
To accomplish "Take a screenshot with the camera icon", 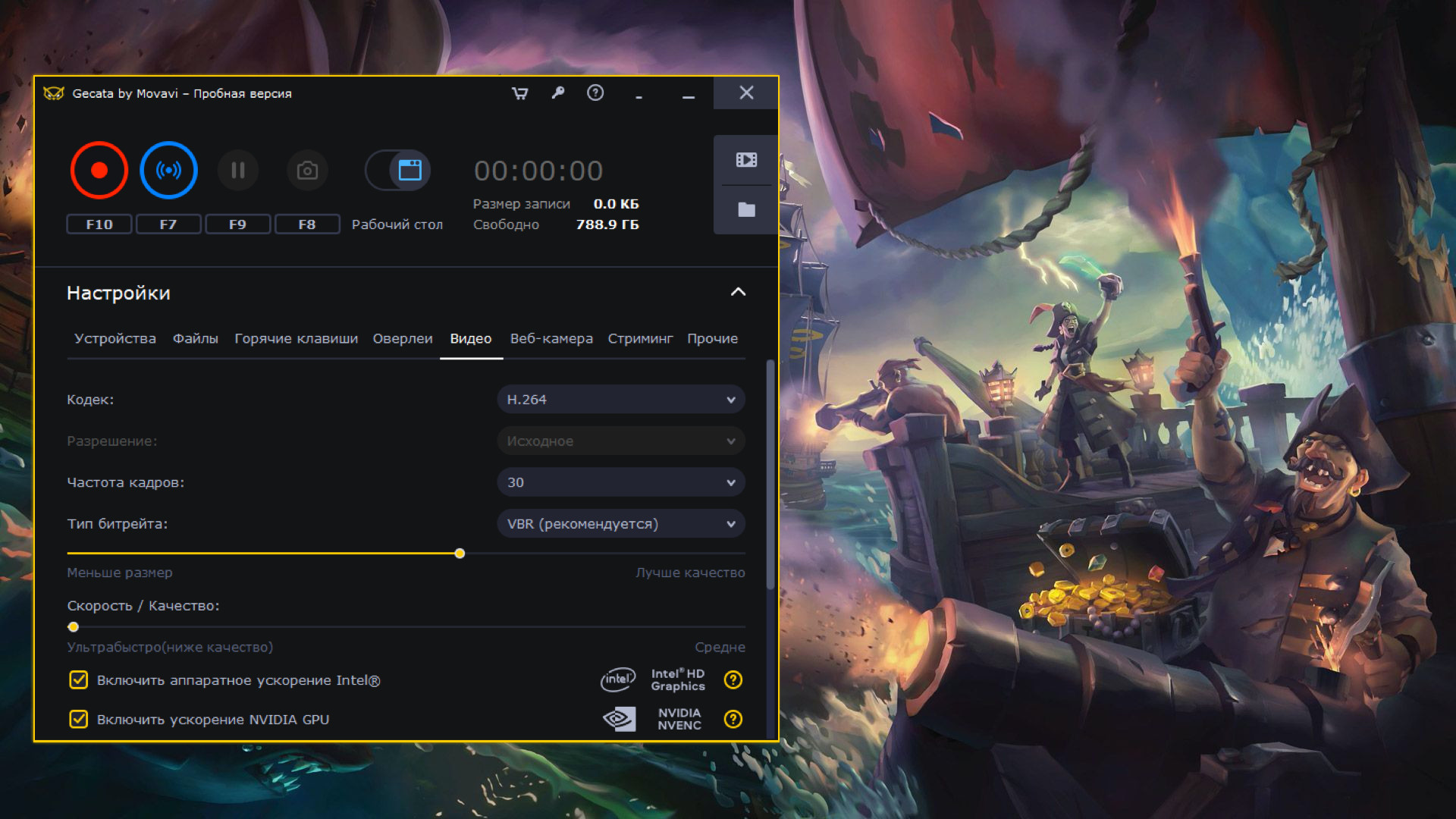I will click(307, 170).
